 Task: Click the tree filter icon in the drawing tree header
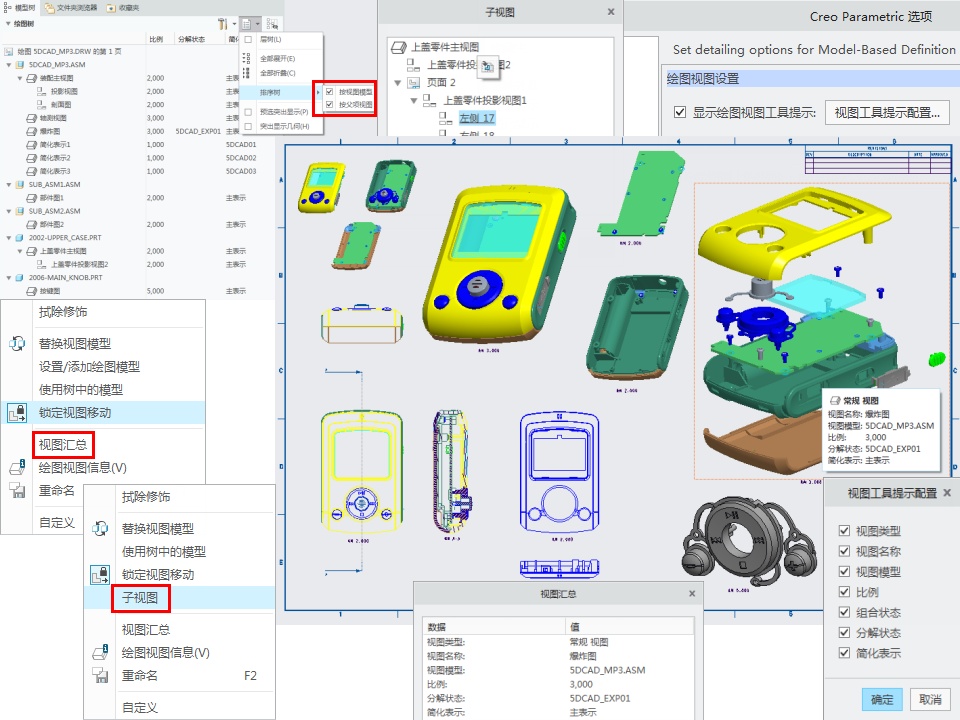click(x=272, y=23)
